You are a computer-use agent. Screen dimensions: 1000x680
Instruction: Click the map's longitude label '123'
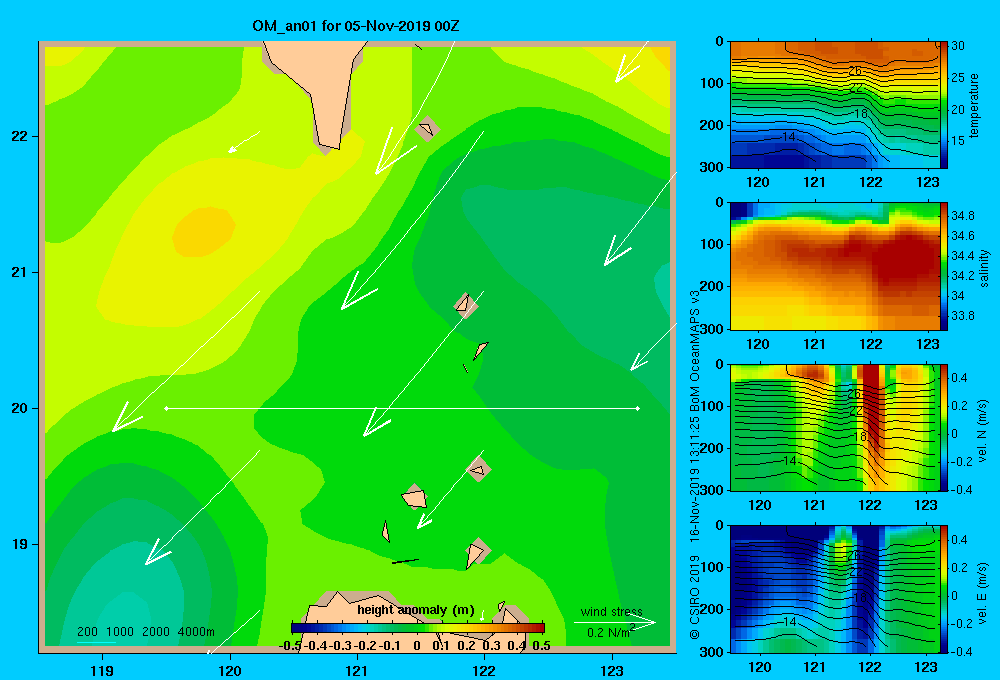pyautogui.click(x=612, y=670)
